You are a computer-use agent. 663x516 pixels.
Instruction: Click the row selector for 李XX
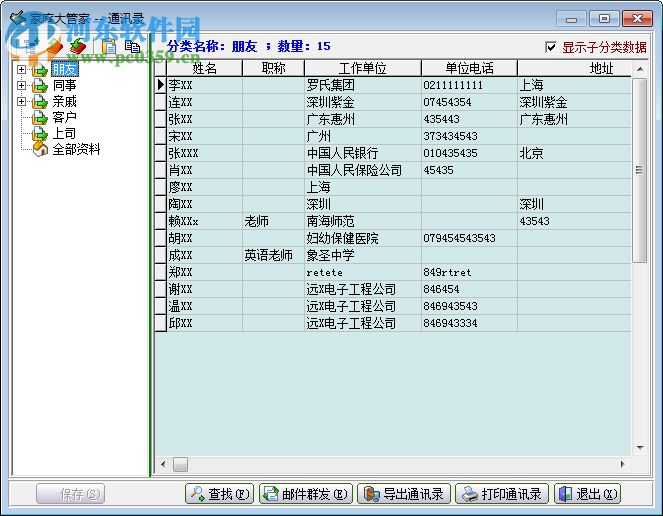(x=161, y=85)
